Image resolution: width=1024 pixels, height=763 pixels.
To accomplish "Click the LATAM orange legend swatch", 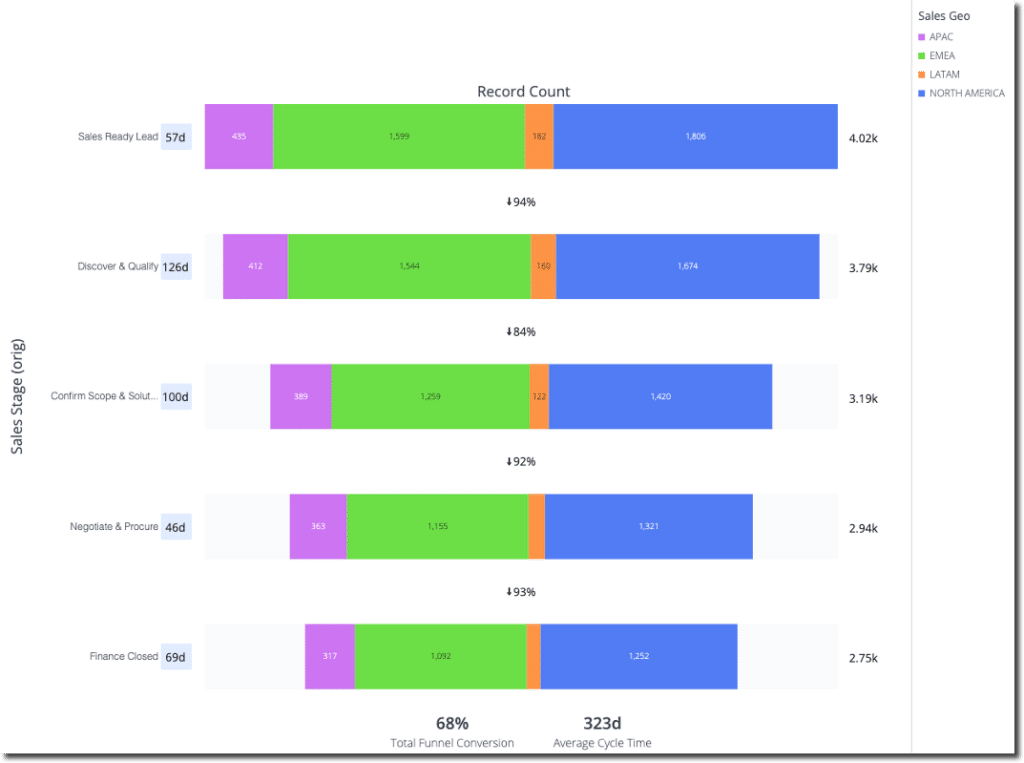I will pos(921,74).
